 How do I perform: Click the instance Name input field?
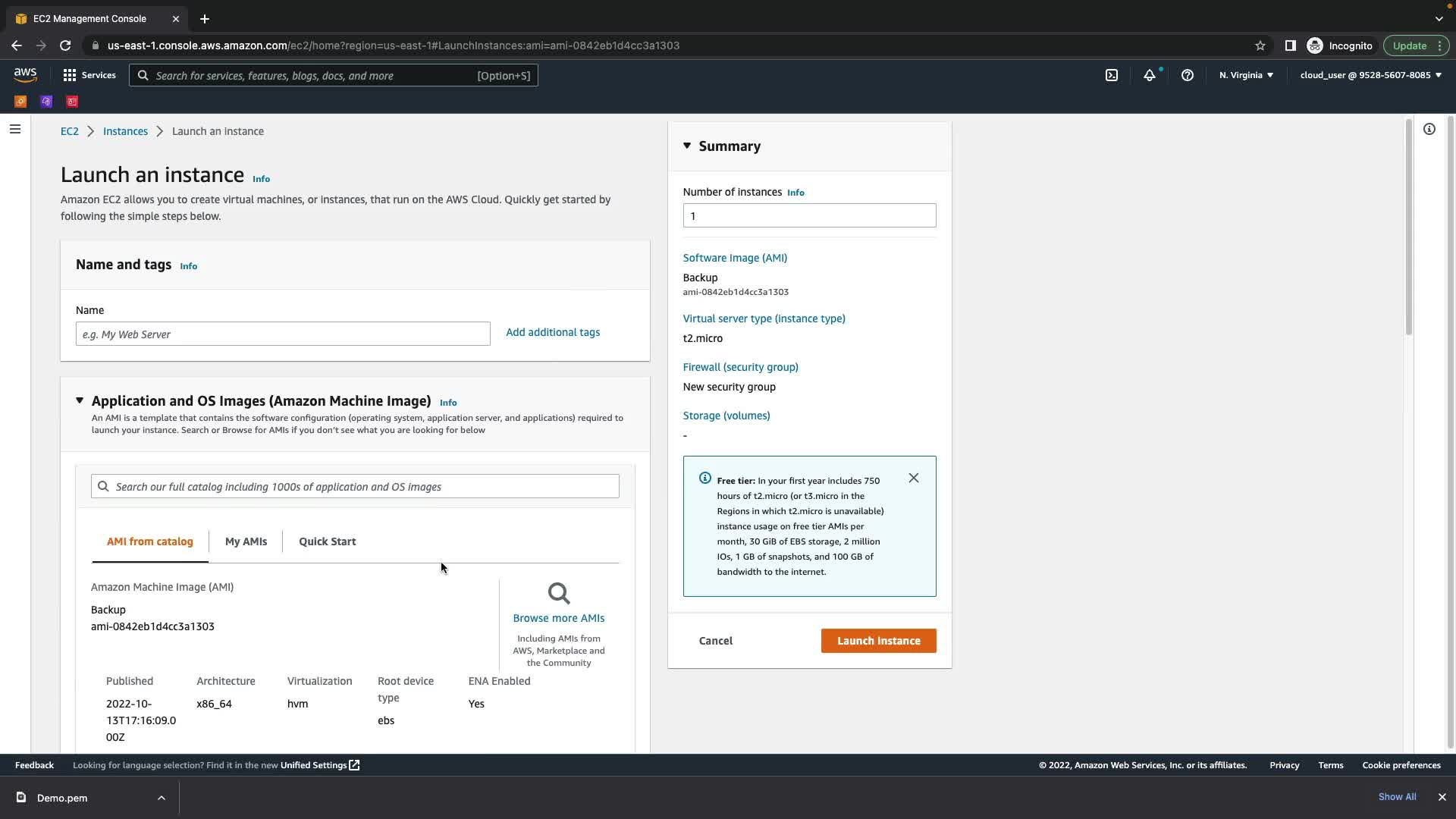(283, 334)
